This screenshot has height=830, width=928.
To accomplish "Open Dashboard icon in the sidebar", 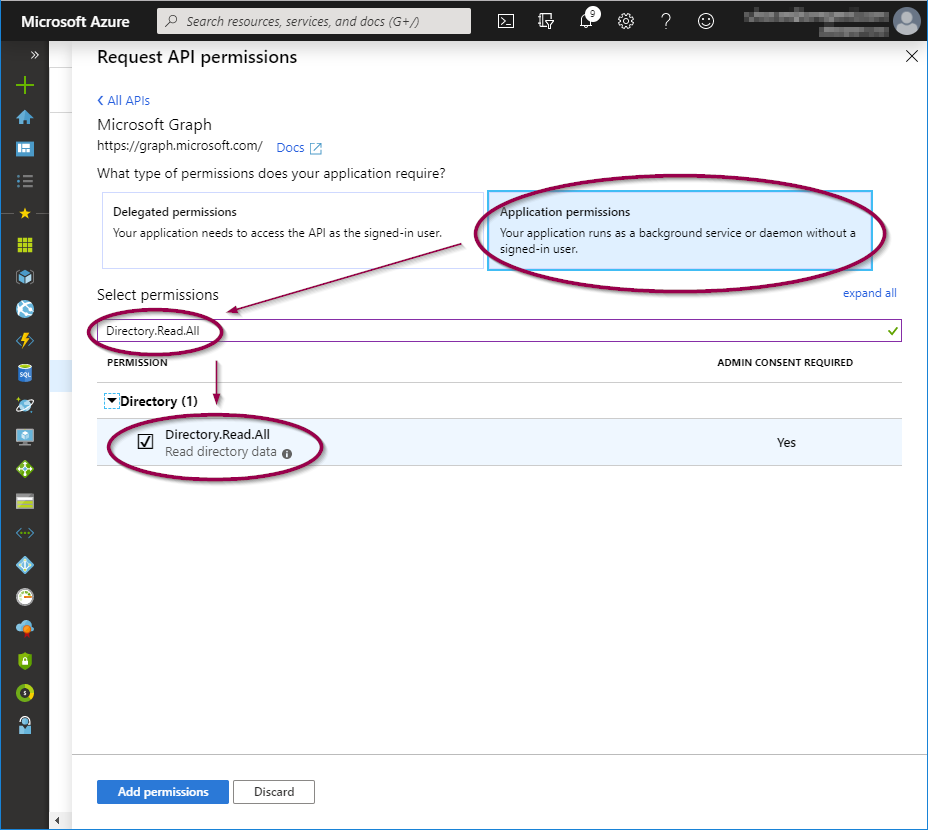I will 25,149.
